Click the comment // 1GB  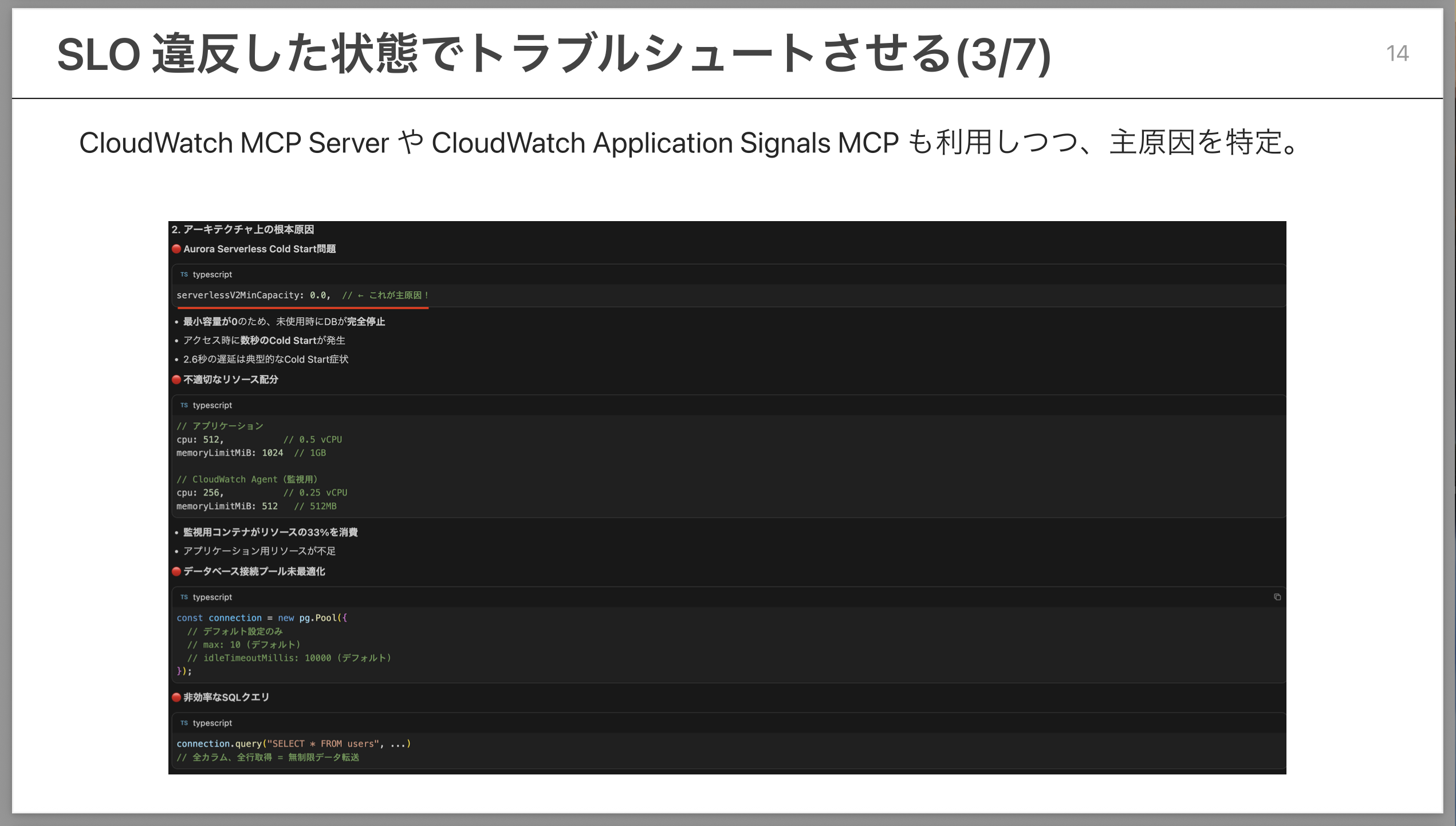coord(310,453)
